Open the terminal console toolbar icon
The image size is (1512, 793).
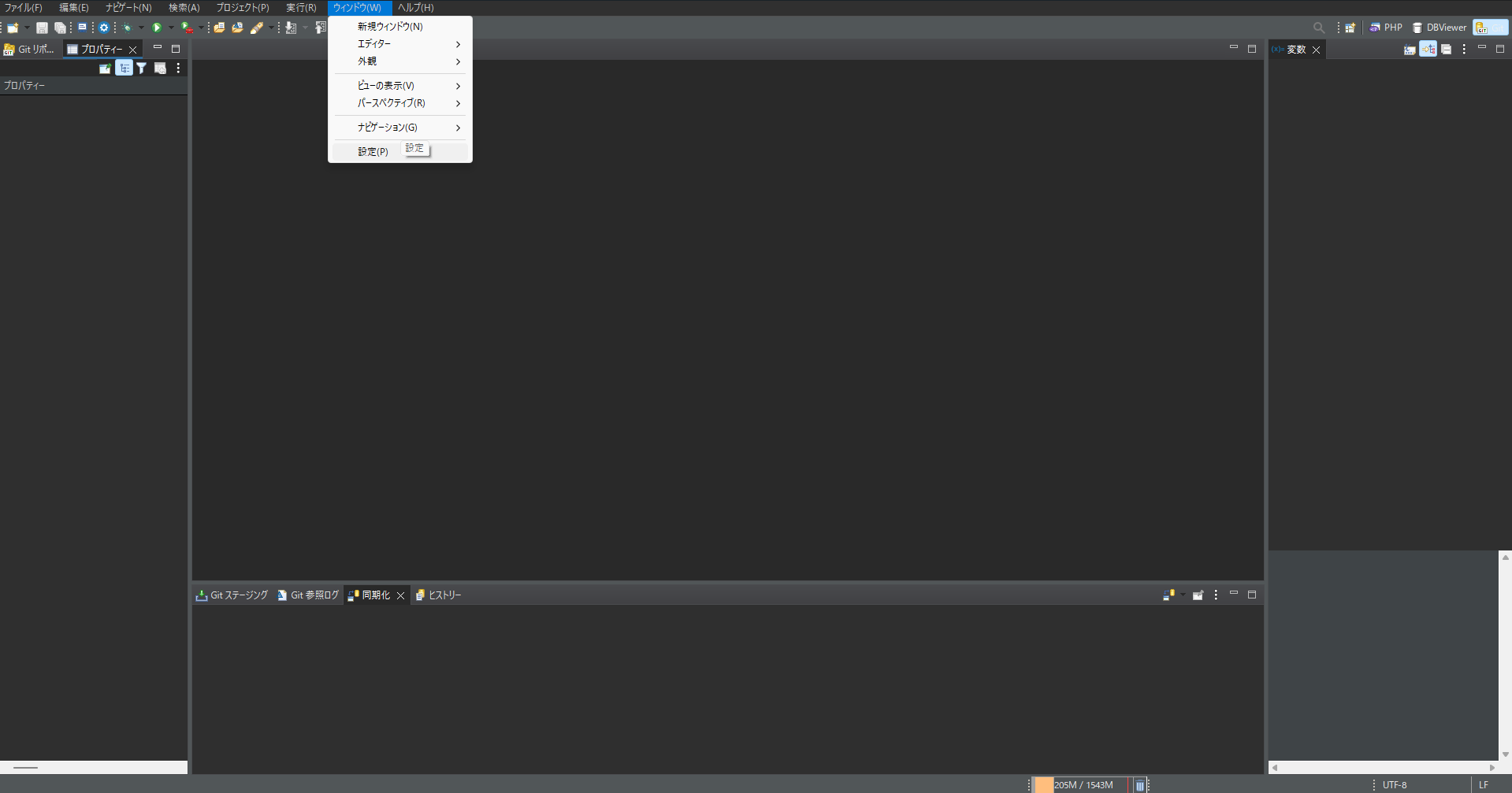click(x=82, y=28)
